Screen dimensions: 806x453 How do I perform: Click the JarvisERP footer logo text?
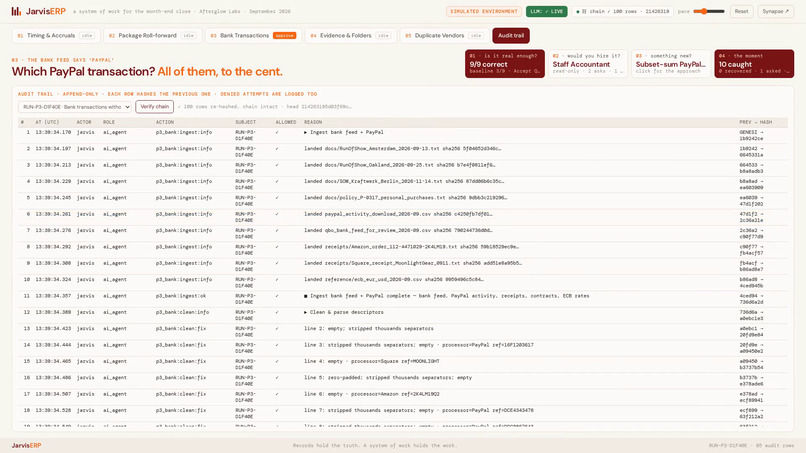26,445
